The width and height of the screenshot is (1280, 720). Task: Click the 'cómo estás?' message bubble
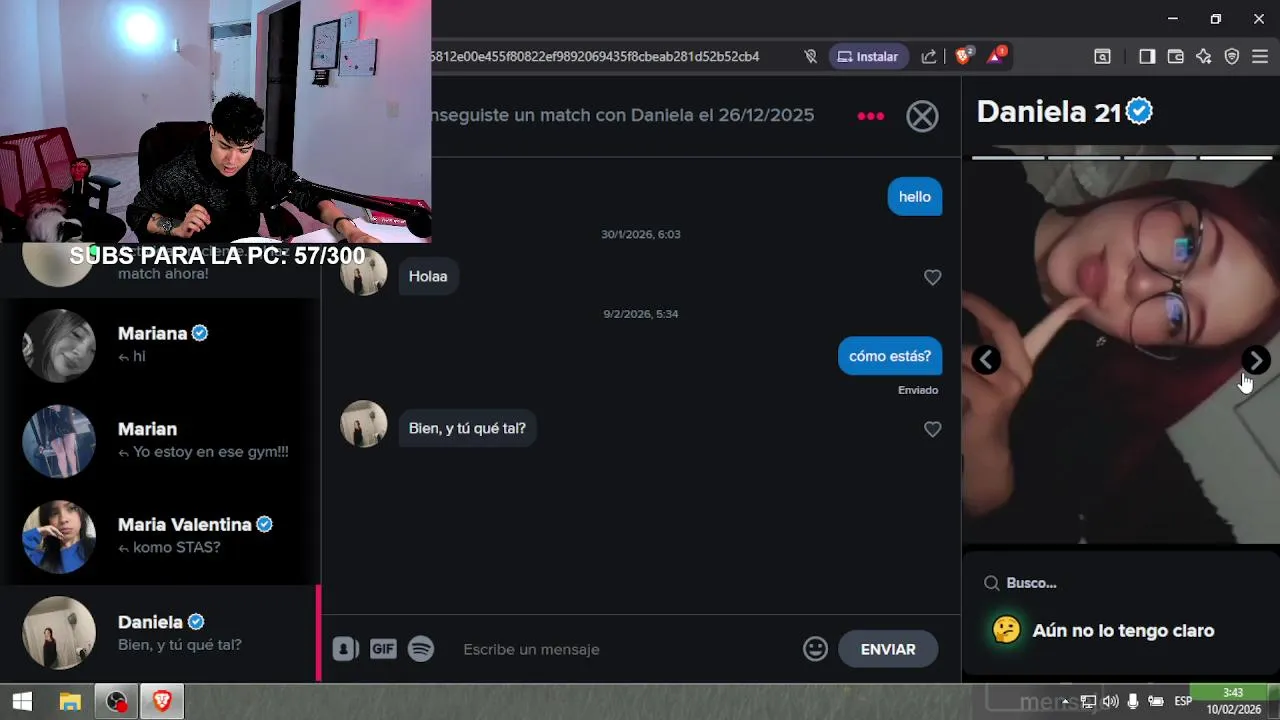(889, 356)
